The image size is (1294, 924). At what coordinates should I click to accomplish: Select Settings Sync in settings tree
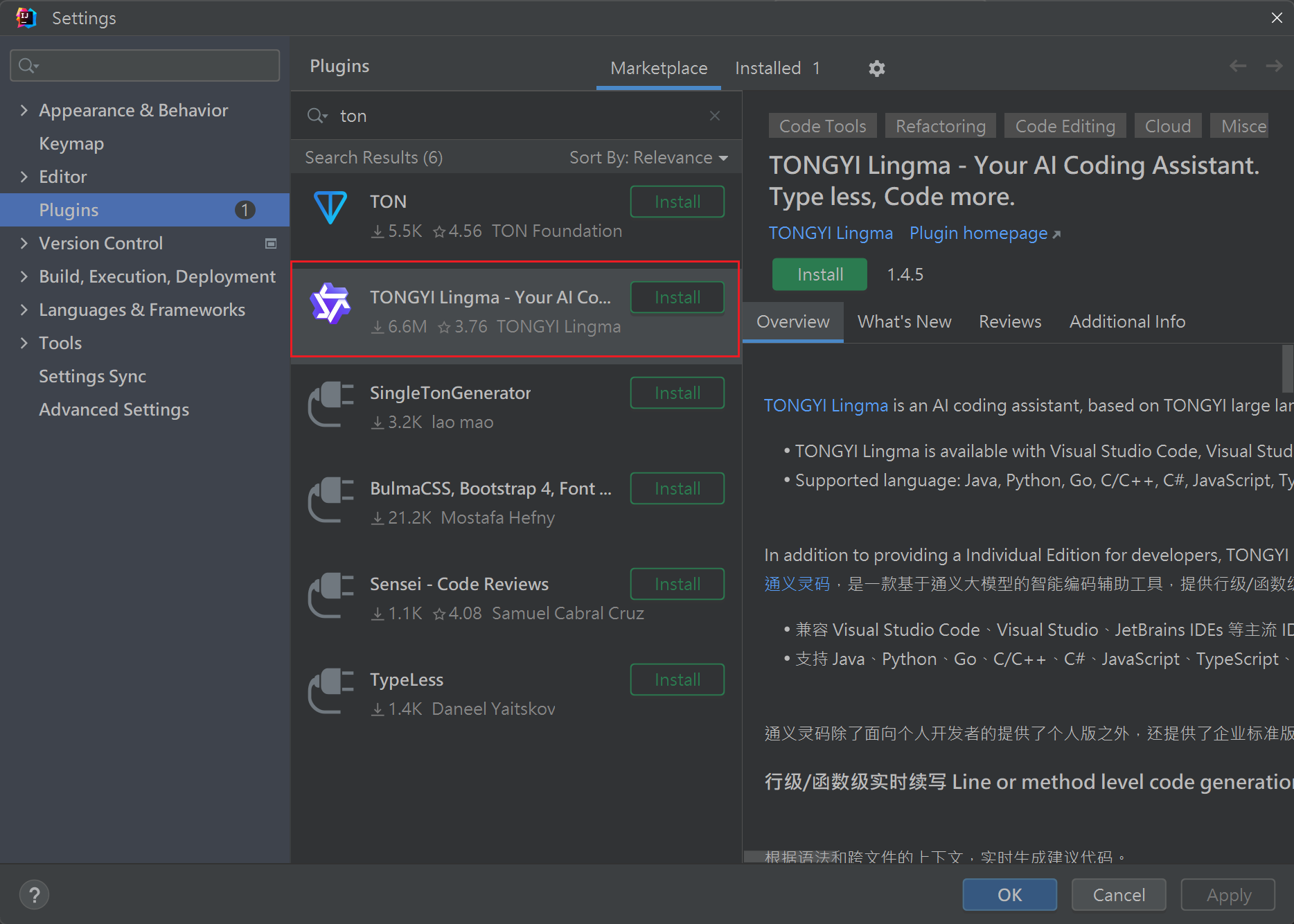(145, 376)
